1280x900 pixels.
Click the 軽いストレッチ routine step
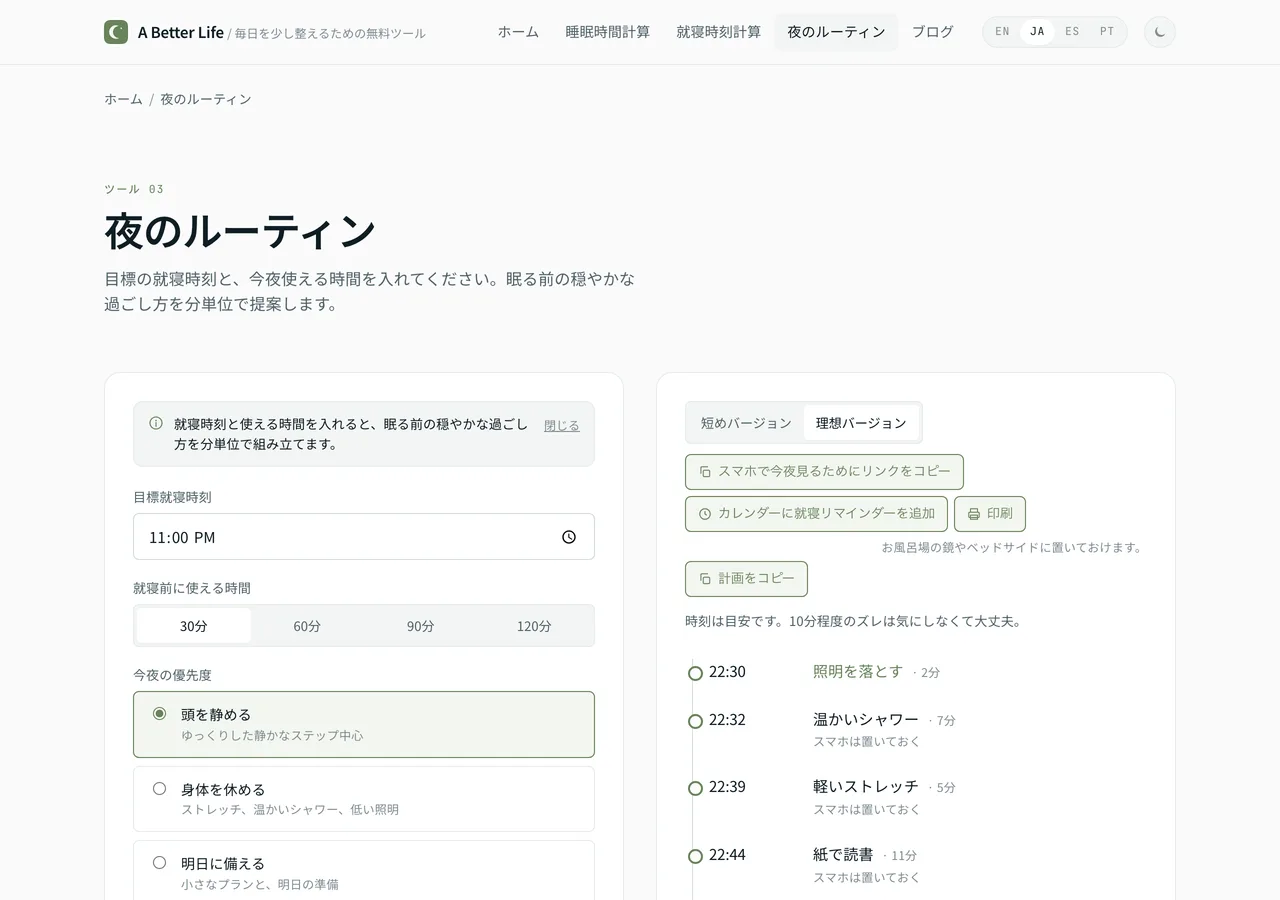point(866,787)
